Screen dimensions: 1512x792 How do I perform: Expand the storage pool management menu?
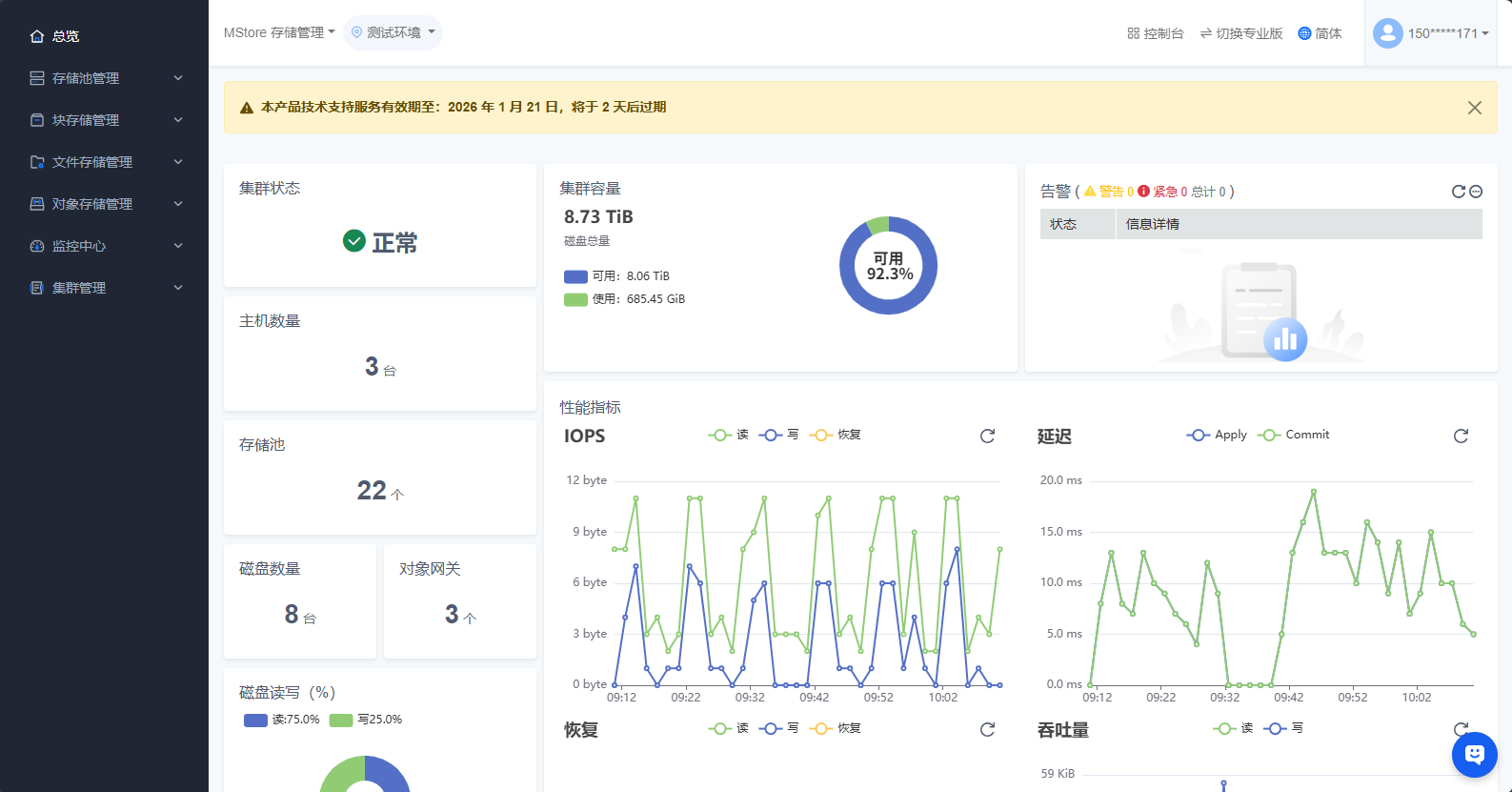click(105, 78)
